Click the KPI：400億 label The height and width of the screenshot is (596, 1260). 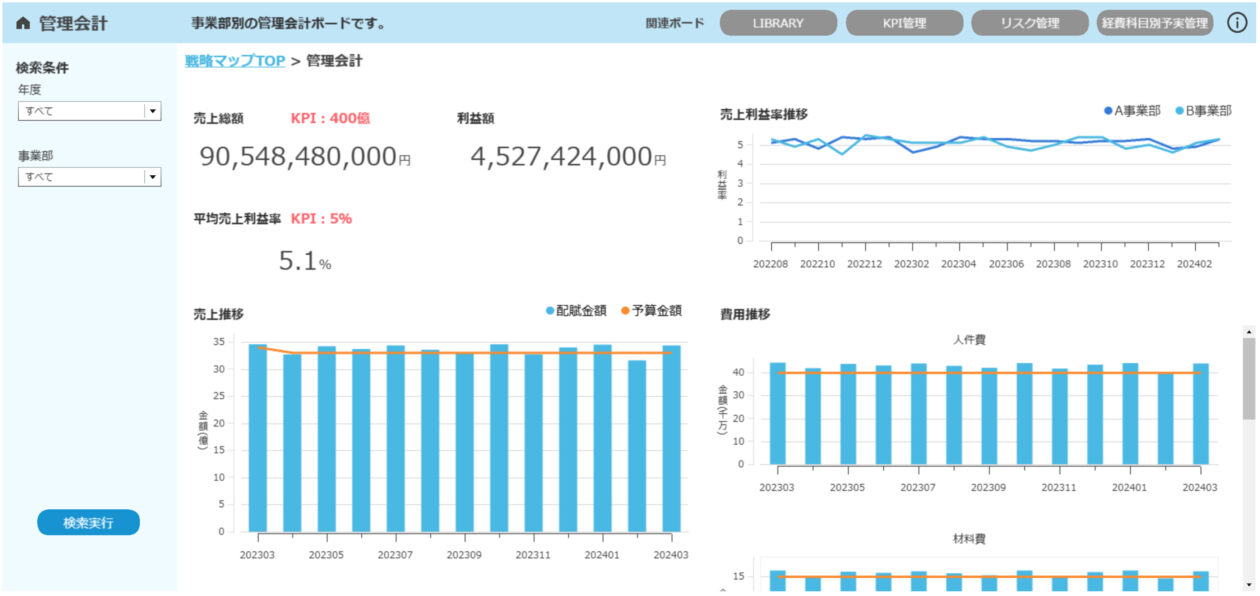[x=330, y=118]
